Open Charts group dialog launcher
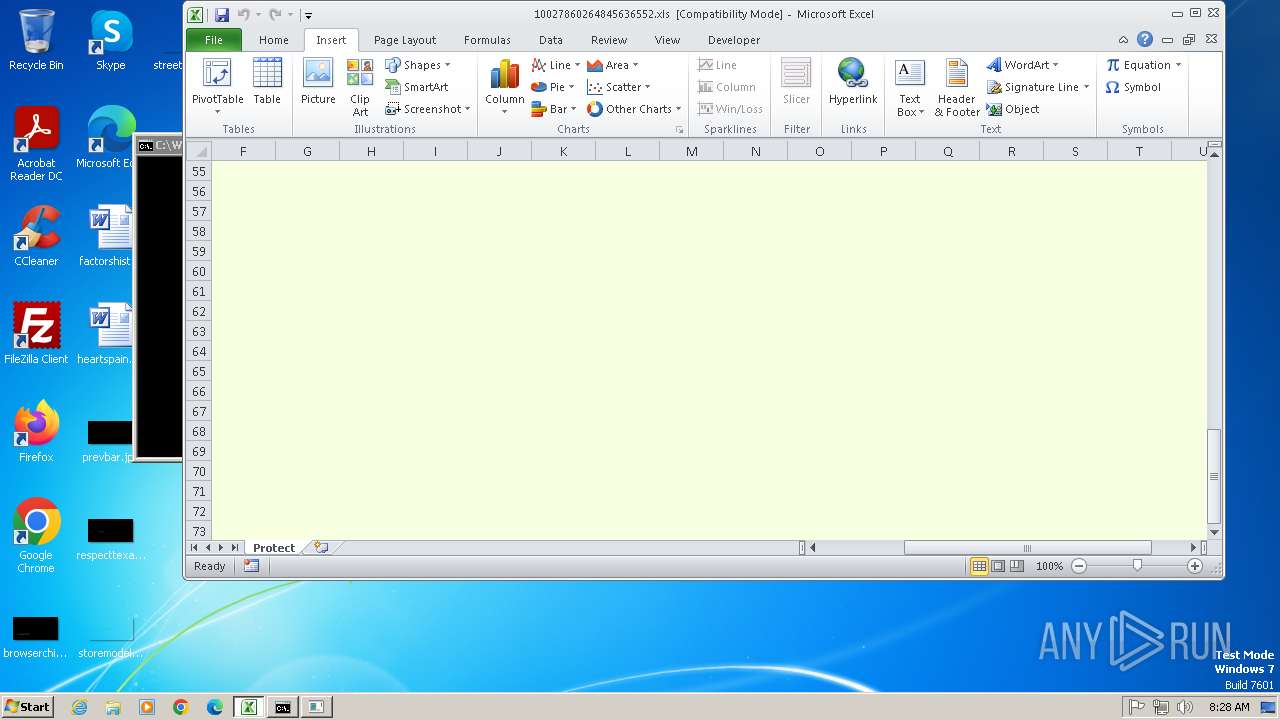 680,130
